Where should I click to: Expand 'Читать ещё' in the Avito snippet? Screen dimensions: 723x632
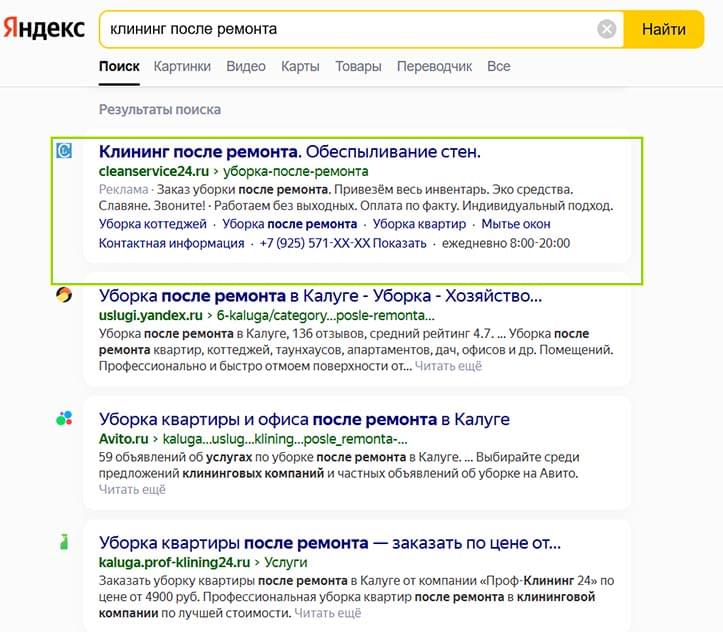click(132, 490)
